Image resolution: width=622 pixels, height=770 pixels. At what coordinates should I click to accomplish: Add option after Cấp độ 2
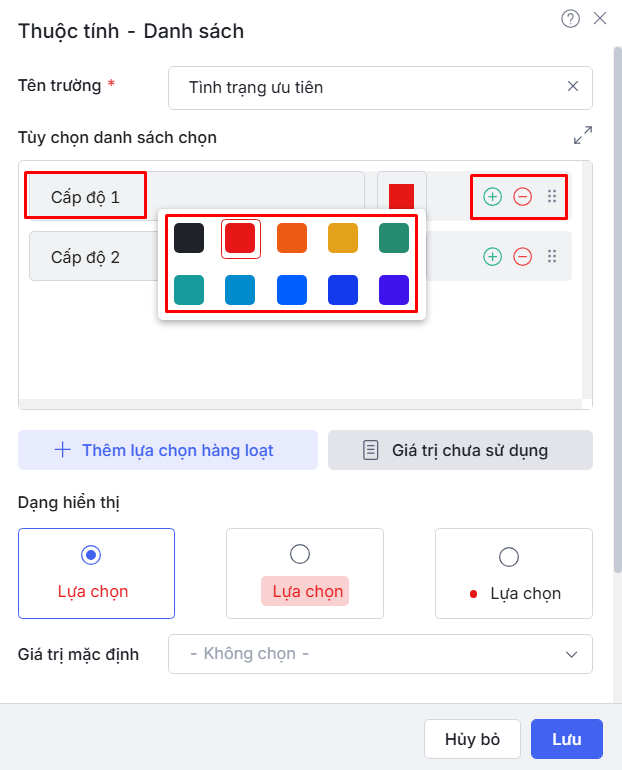click(x=492, y=257)
